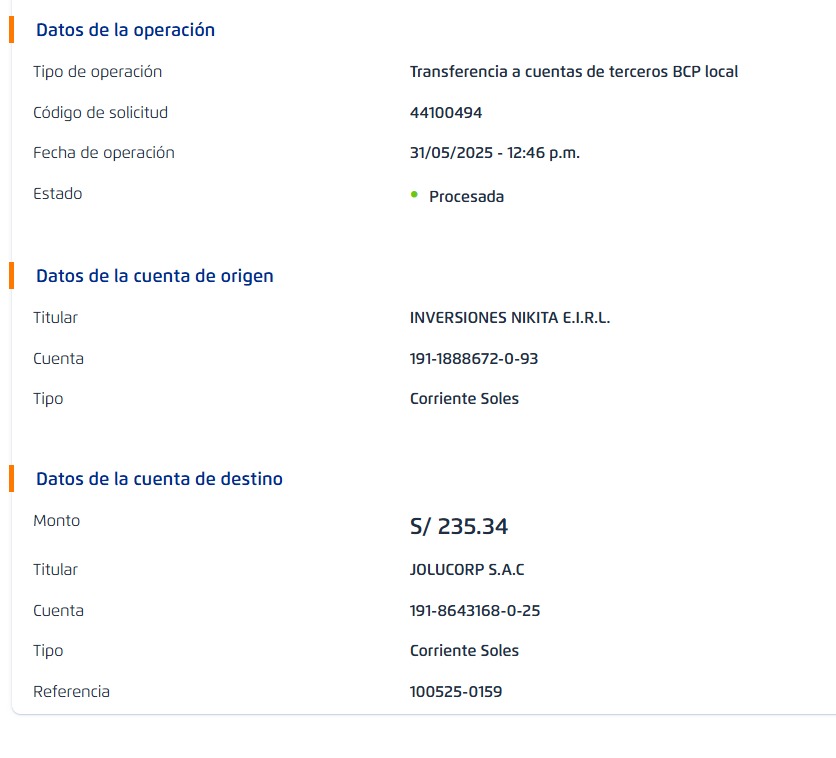Click the Transferencia a cuentas de terceros BCP local text

coord(573,72)
